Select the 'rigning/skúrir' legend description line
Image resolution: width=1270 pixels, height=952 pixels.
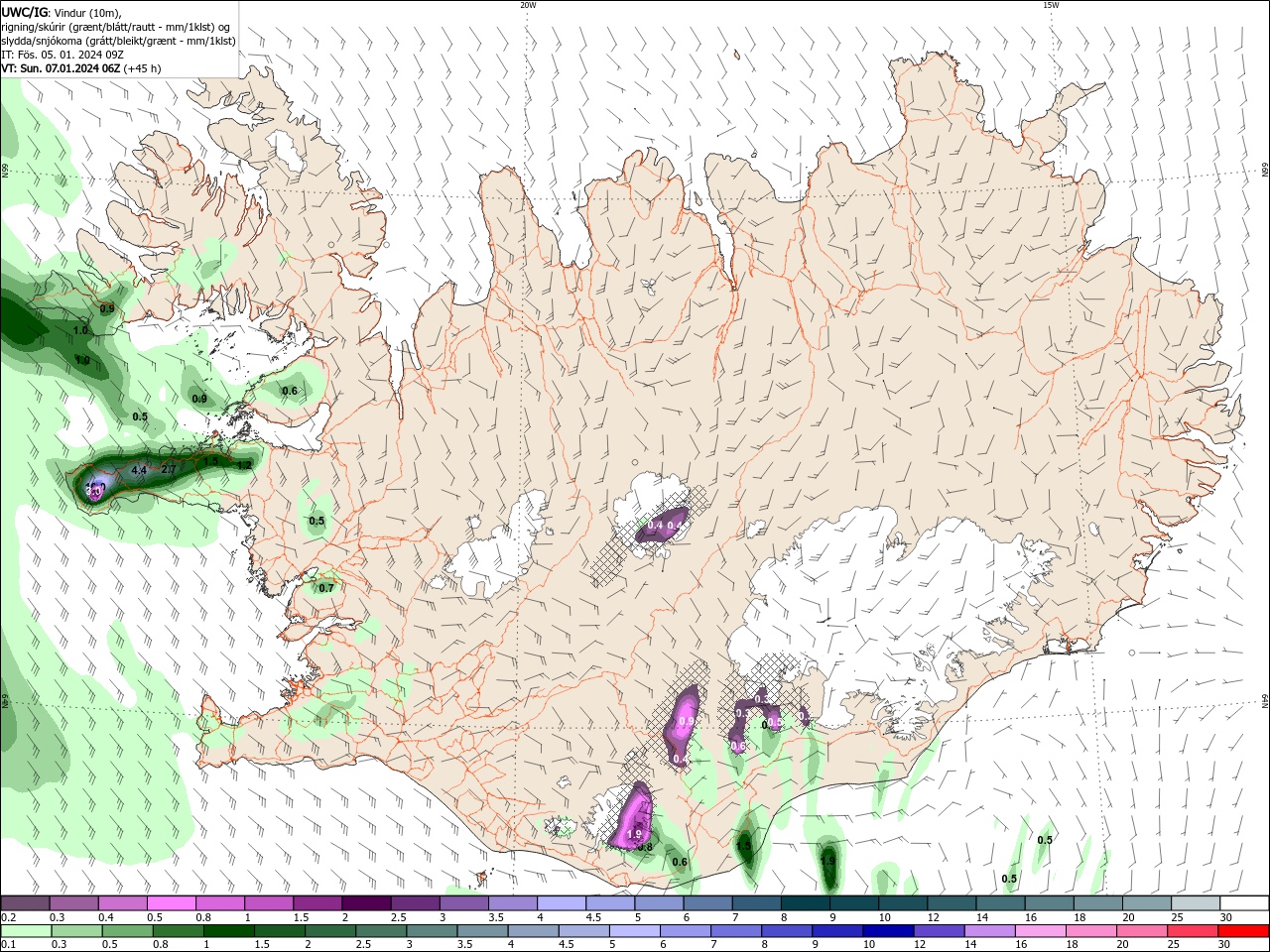pos(117,27)
